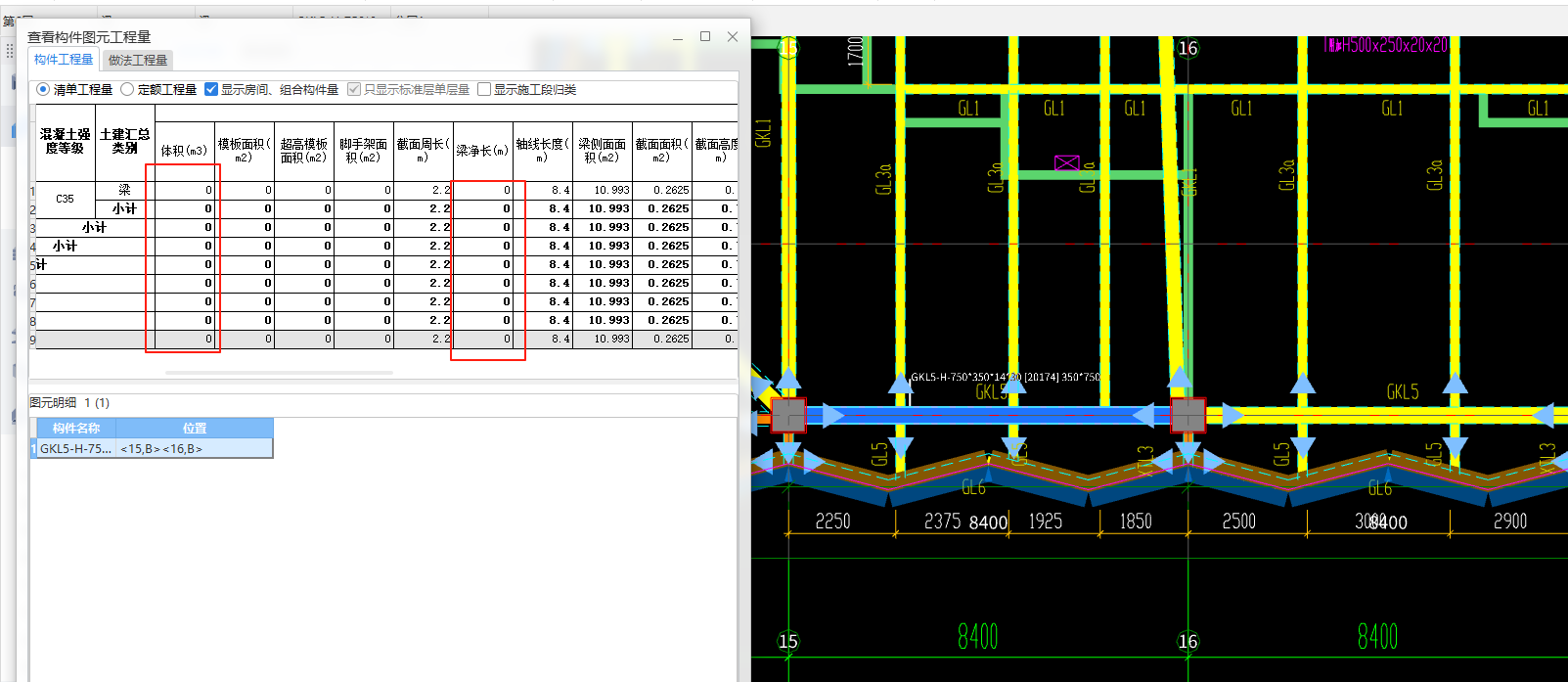The image size is (1568, 682).
Task: Click the axis 16 bubble at drawing top
Action: (x=1187, y=48)
